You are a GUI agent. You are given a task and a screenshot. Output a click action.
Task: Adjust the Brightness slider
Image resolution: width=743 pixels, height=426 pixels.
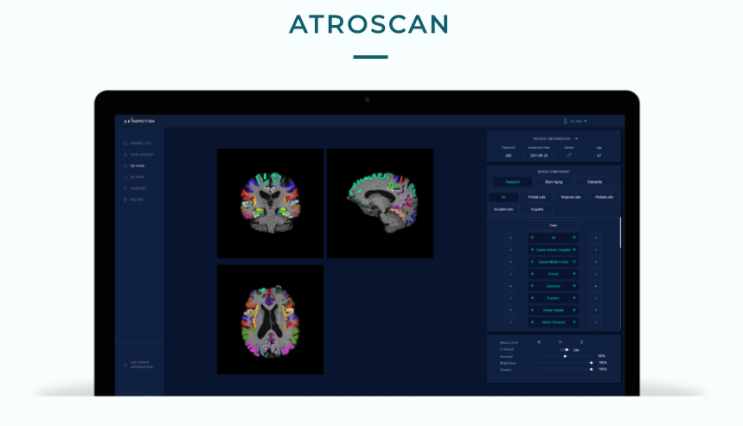coord(565,363)
